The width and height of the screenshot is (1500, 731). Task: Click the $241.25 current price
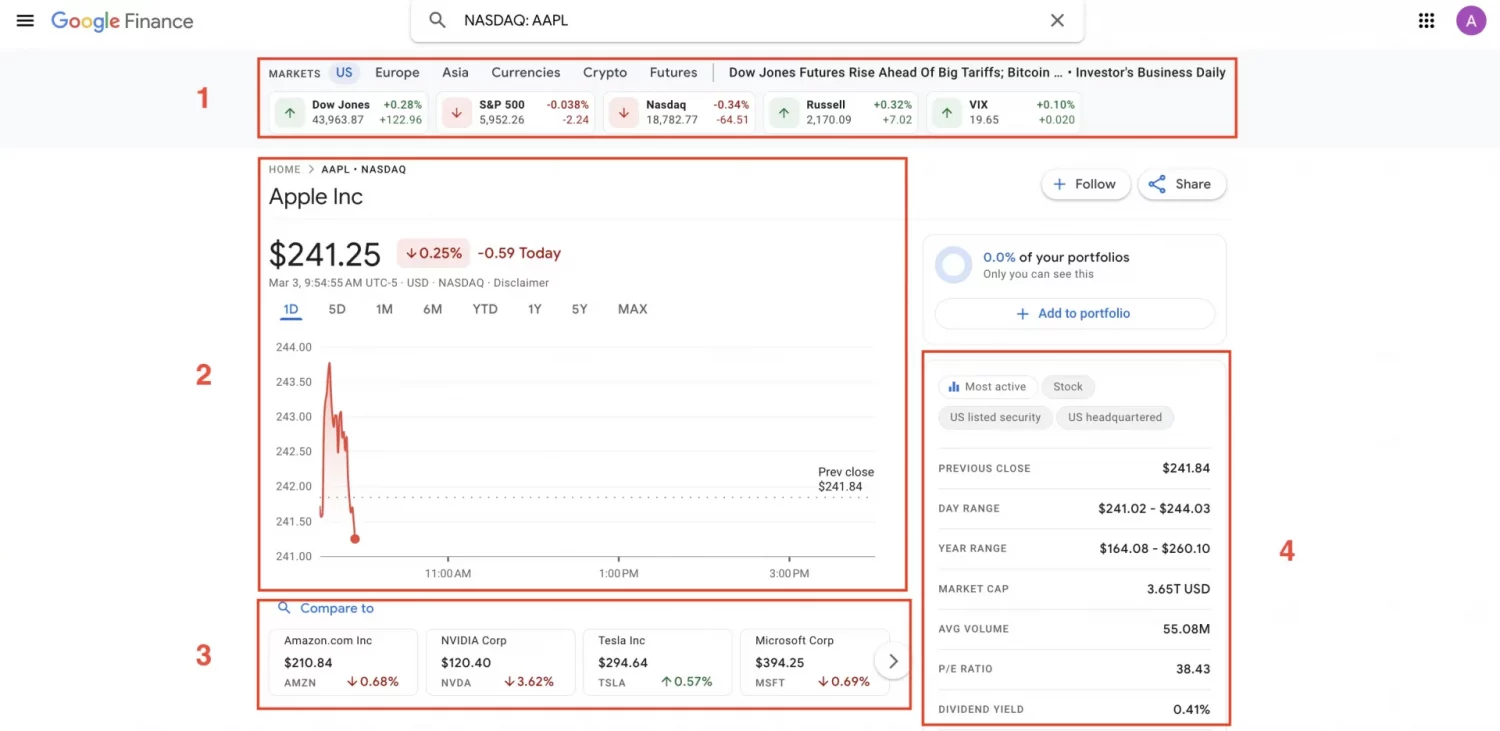pyautogui.click(x=325, y=254)
